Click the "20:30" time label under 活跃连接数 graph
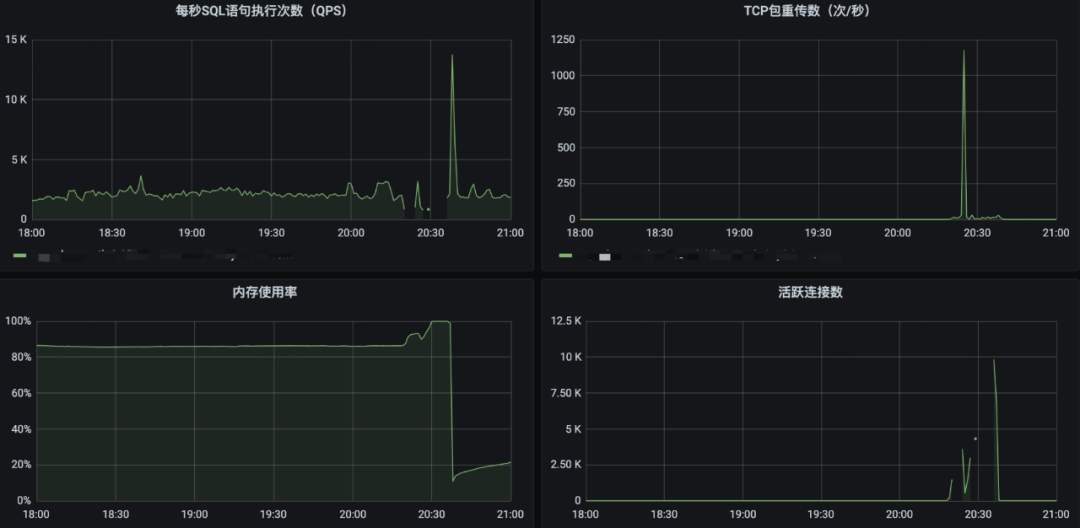The width and height of the screenshot is (1080, 528). coord(977,514)
